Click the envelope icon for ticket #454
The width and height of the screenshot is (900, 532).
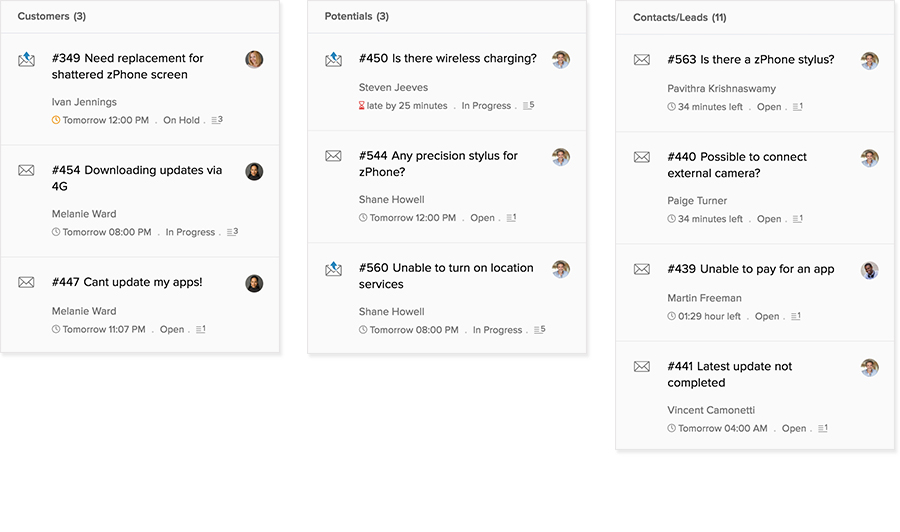(26, 170)
